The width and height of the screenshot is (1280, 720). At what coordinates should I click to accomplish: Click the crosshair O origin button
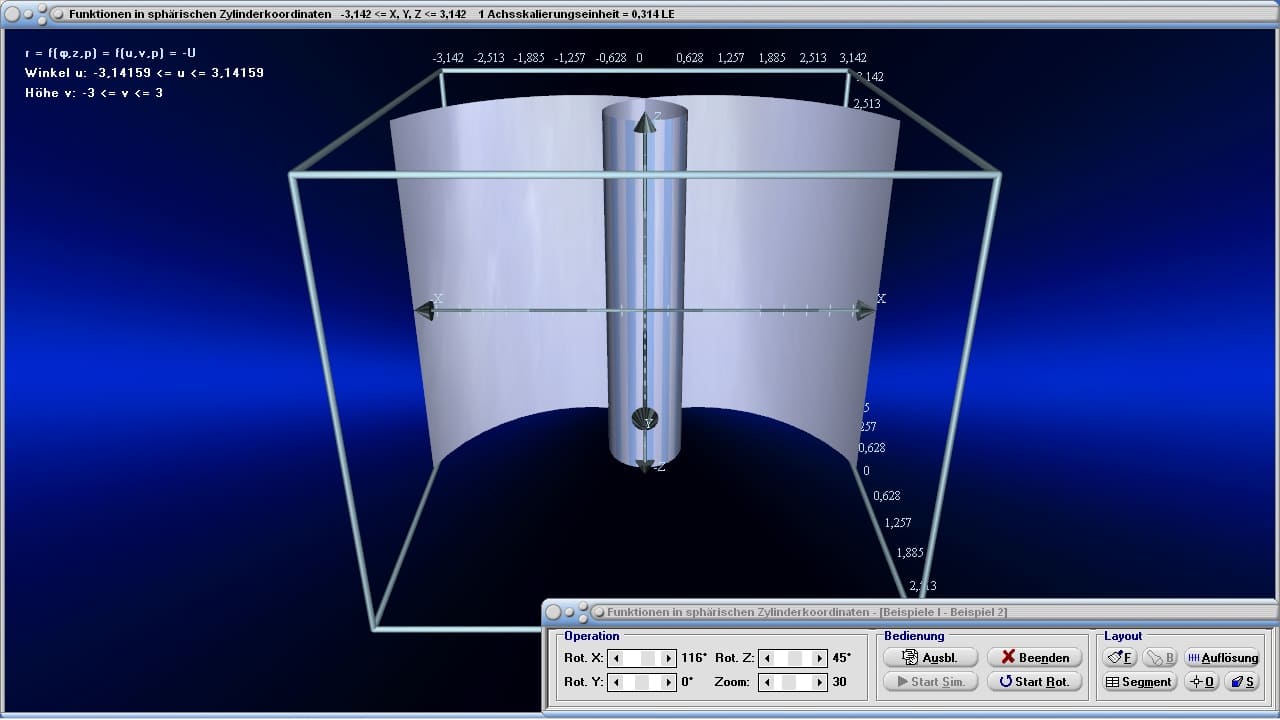[x=1202, y=681]
